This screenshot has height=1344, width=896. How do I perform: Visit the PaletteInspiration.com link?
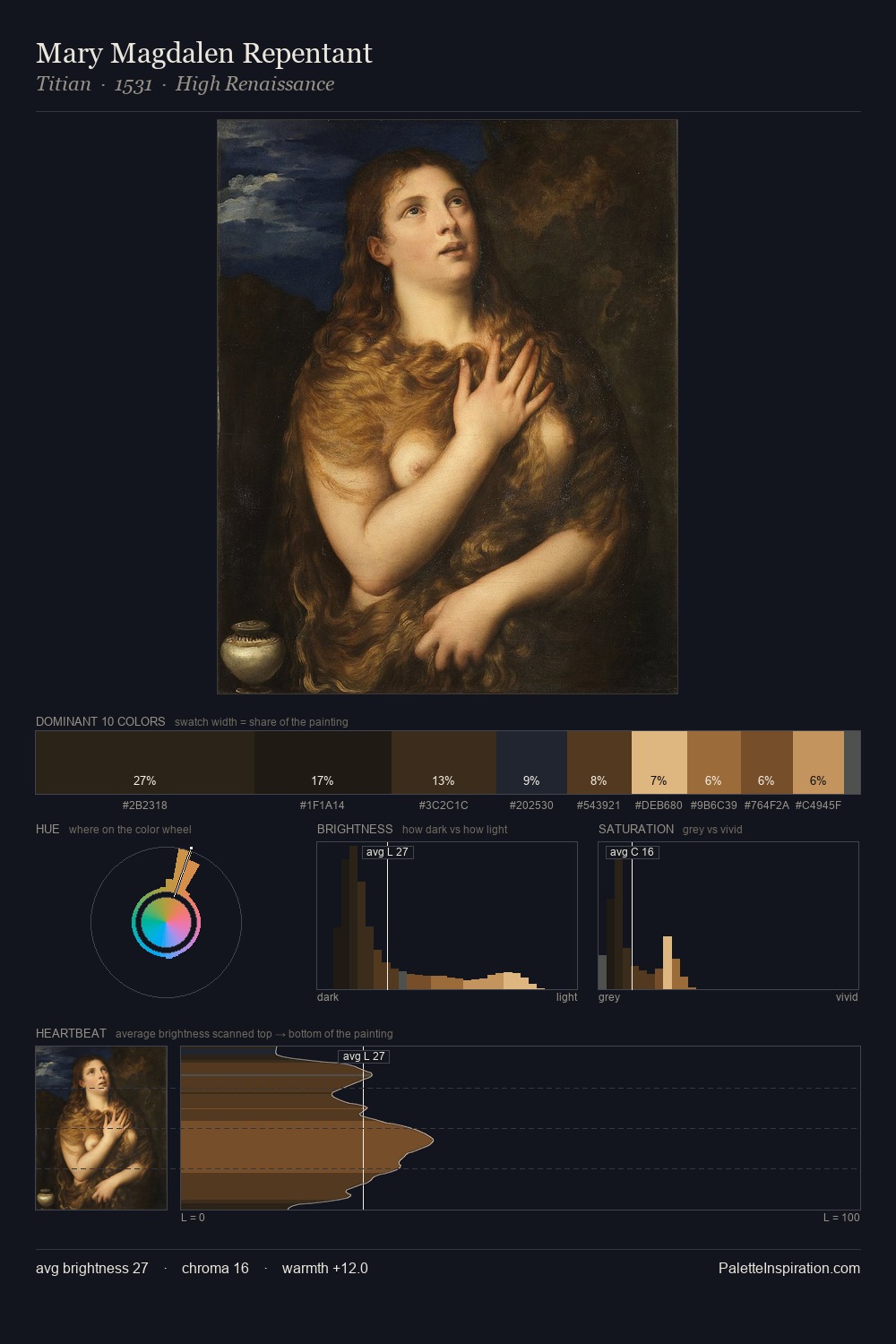tap(789, 1268)
